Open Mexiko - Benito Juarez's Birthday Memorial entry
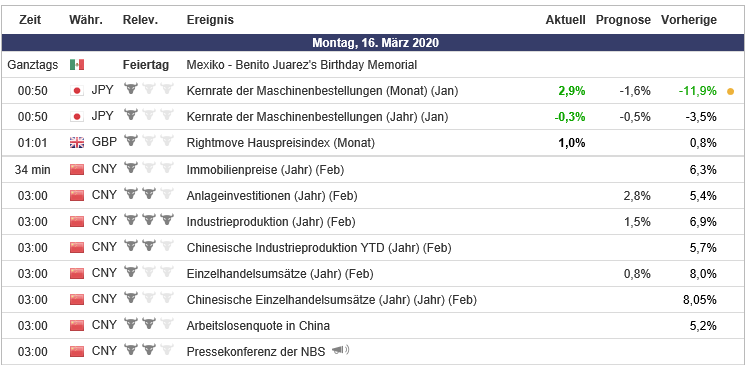This screenshot has height=365, width=748. coord(302,64)
